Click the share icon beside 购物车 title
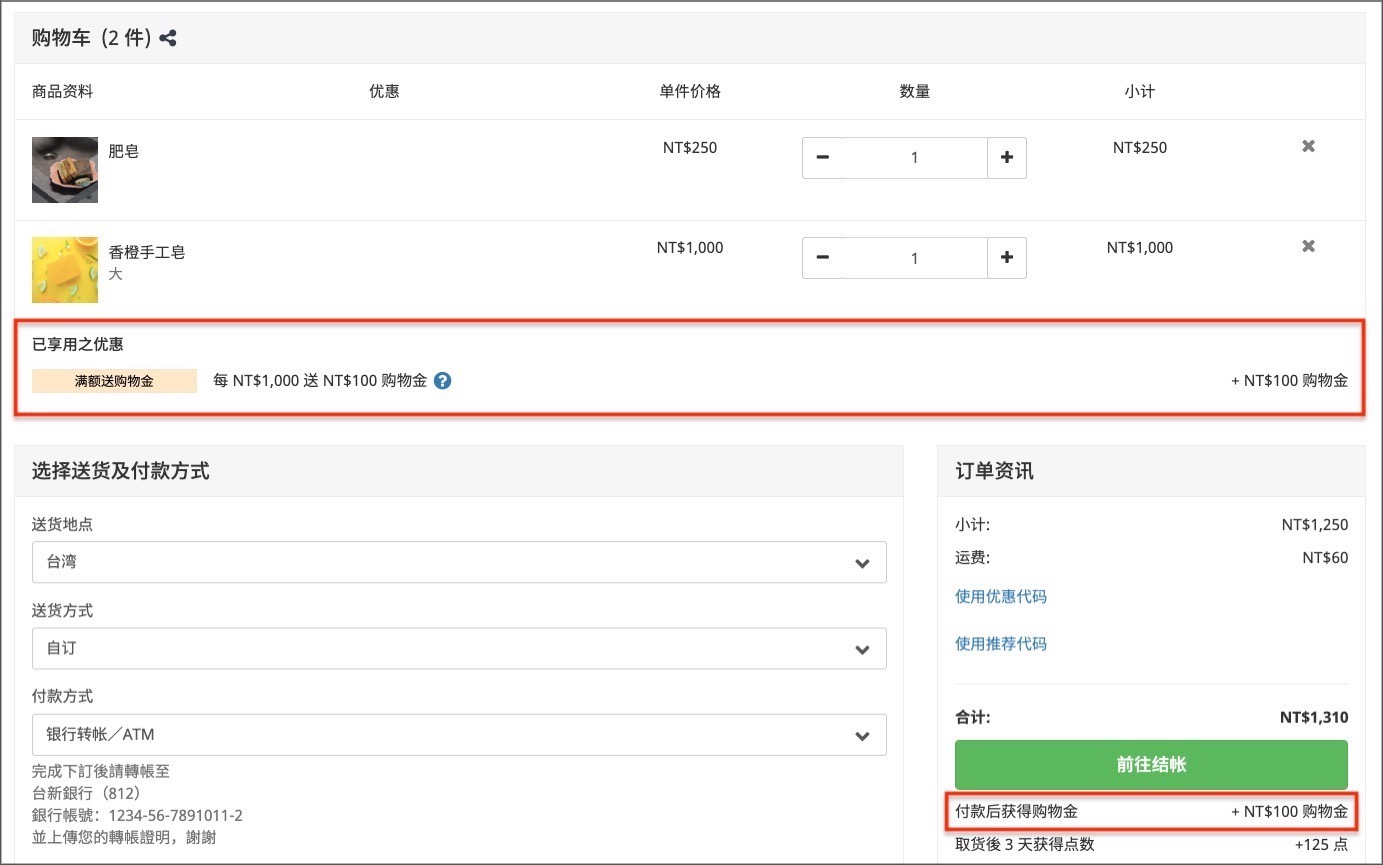This screenshot has width=1383, height=865. click(168, 39)
